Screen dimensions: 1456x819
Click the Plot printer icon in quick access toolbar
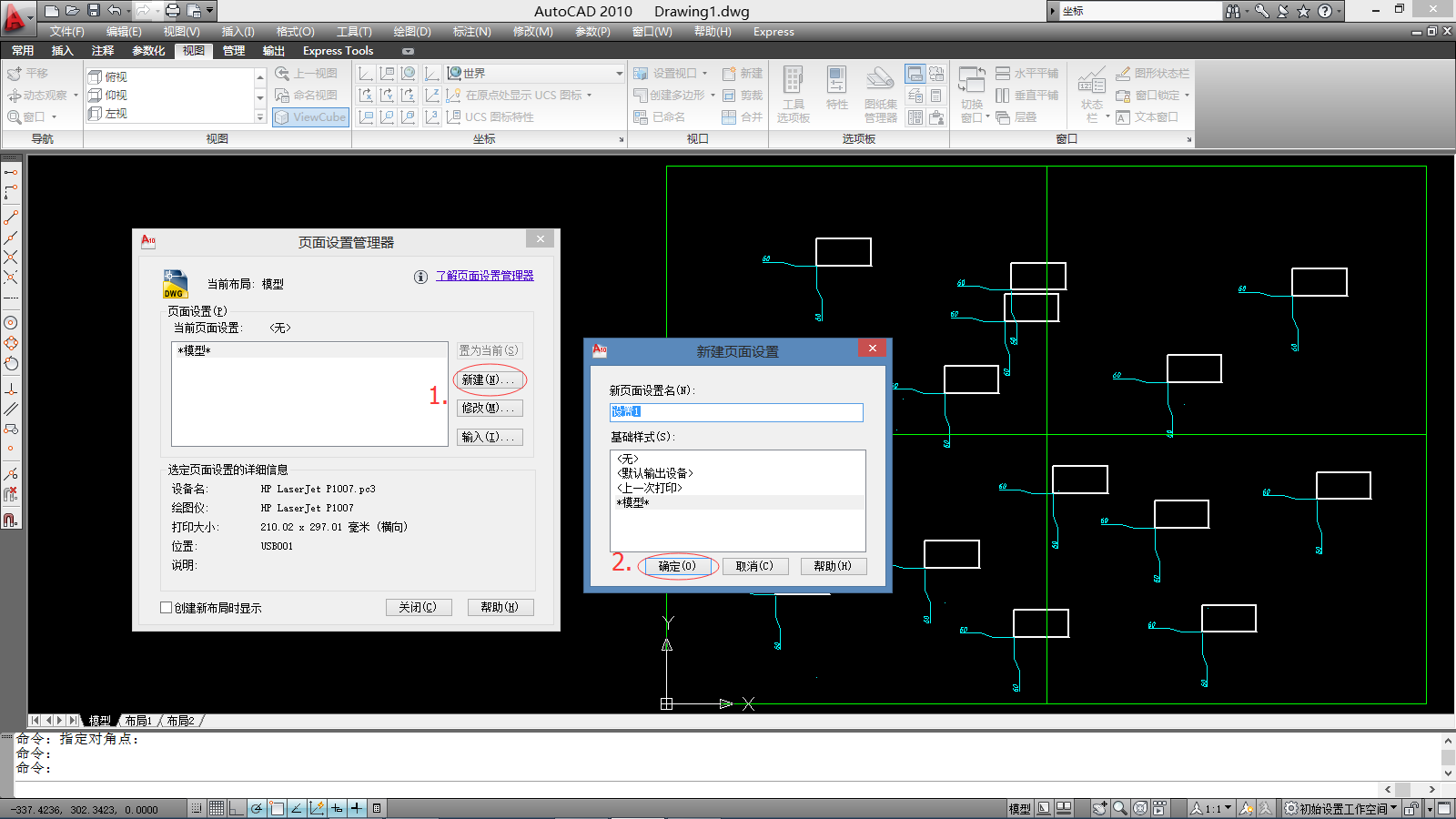(x=173, y=11)
